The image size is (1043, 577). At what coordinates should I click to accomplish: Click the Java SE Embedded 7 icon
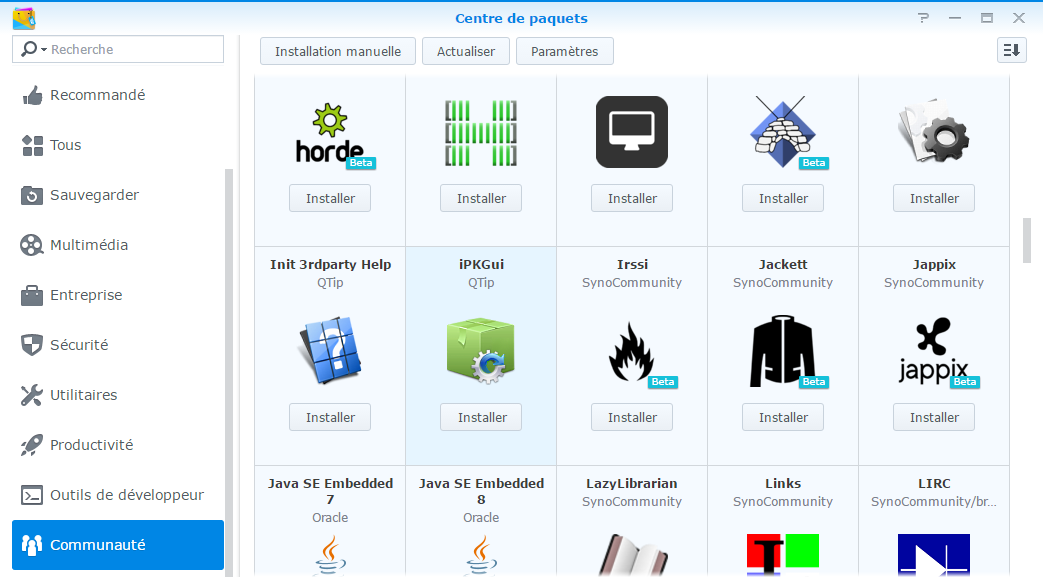(330, 556)
